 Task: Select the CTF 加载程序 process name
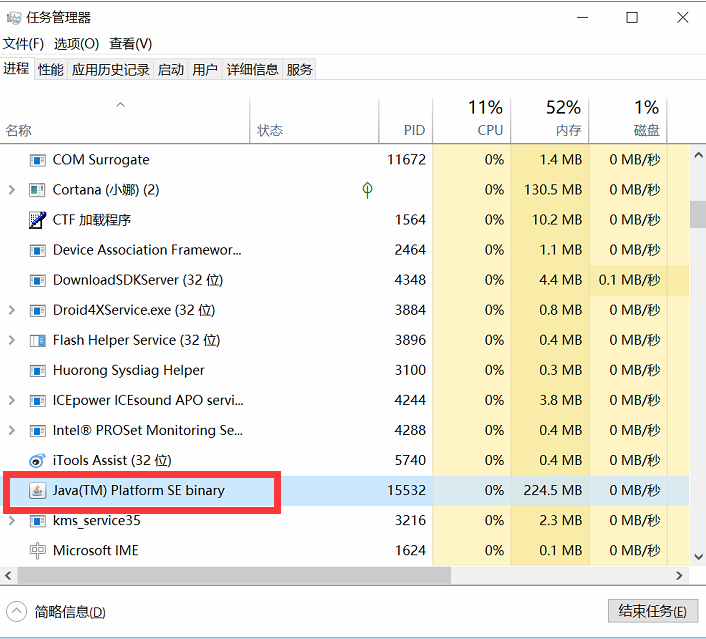[91, 220]
